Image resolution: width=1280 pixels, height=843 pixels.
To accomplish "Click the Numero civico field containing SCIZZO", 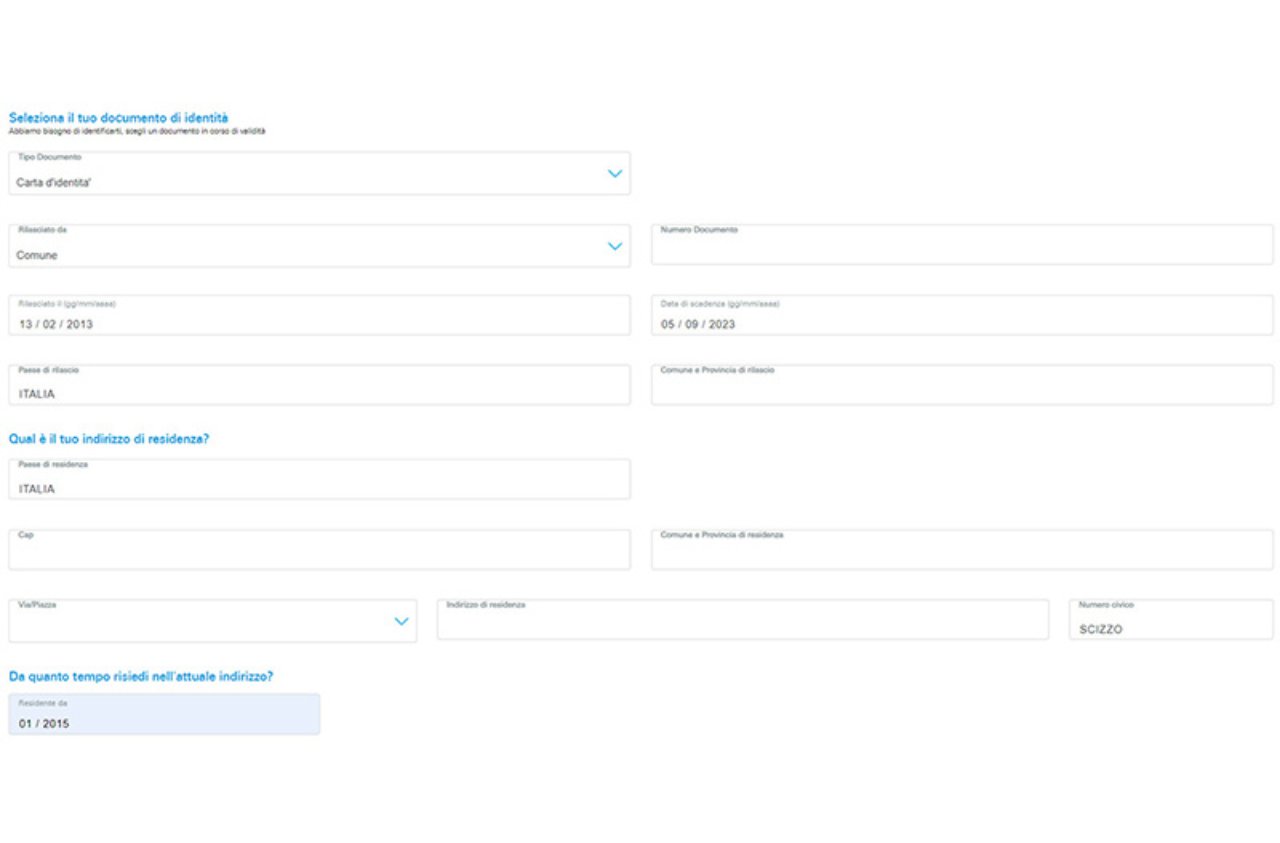I will (x=1170, y=621).
